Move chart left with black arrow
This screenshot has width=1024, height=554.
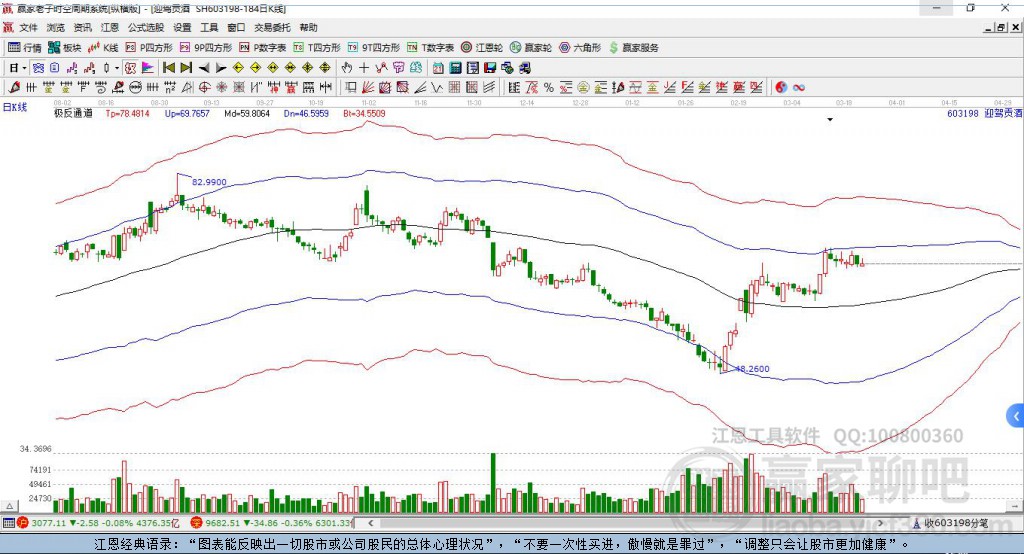(x=204, y=68)
